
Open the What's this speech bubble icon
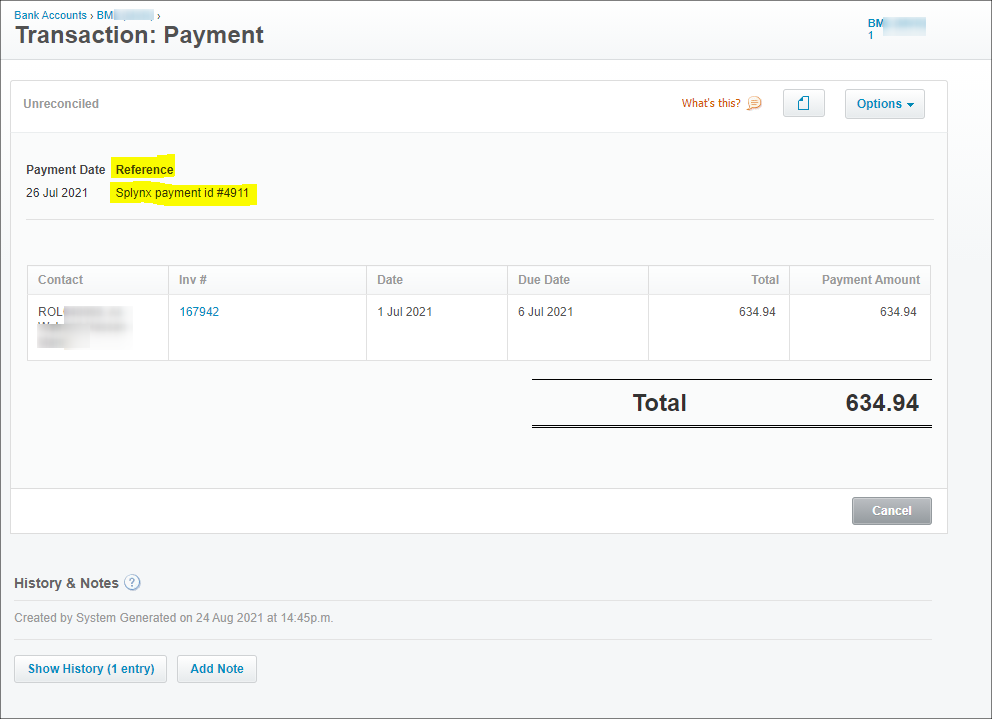pos(754,103)
